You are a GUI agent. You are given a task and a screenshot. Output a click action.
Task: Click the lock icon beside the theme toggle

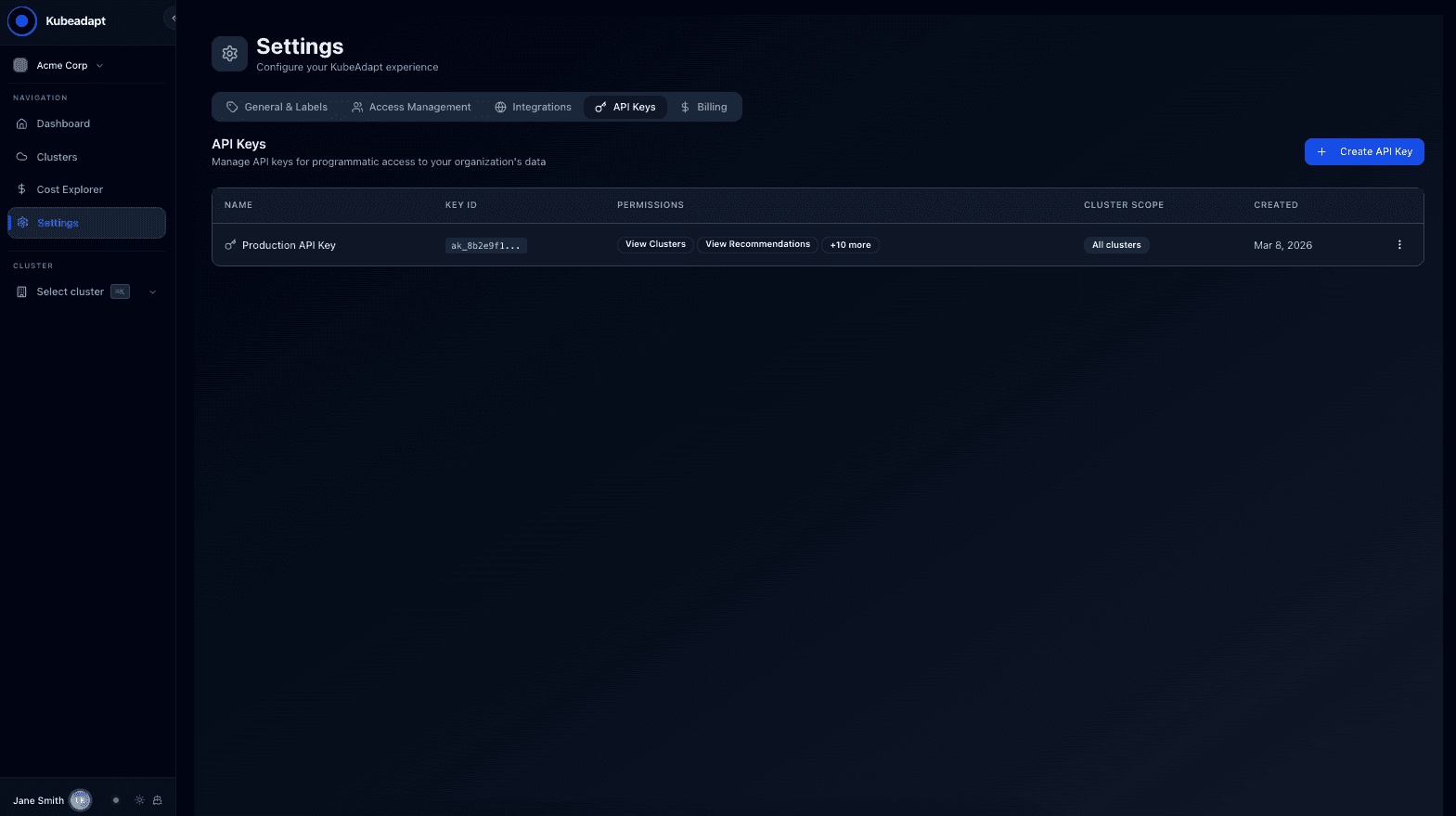click(158, 800)
